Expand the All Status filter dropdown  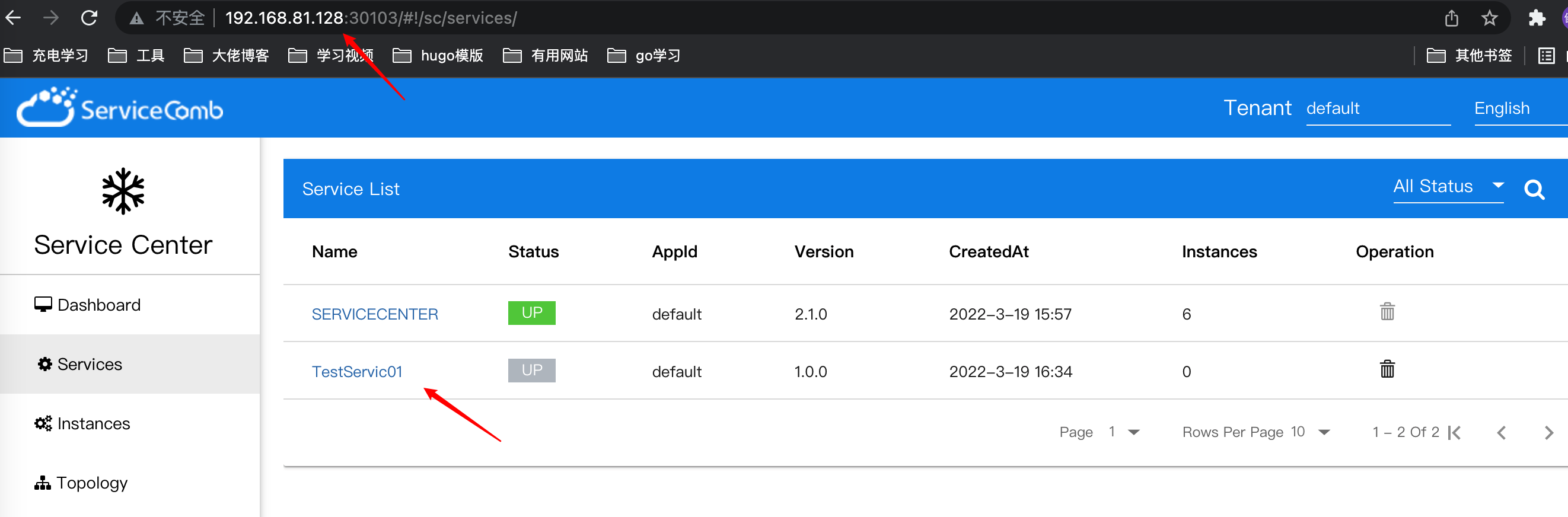[x=1448, y=187]
